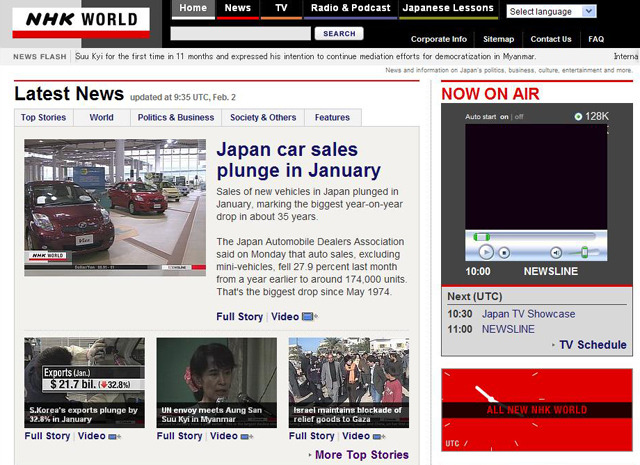This screenshot has height=465, width=640.
Task: Click the SEARCH button
Action: (x=339, y=33)
